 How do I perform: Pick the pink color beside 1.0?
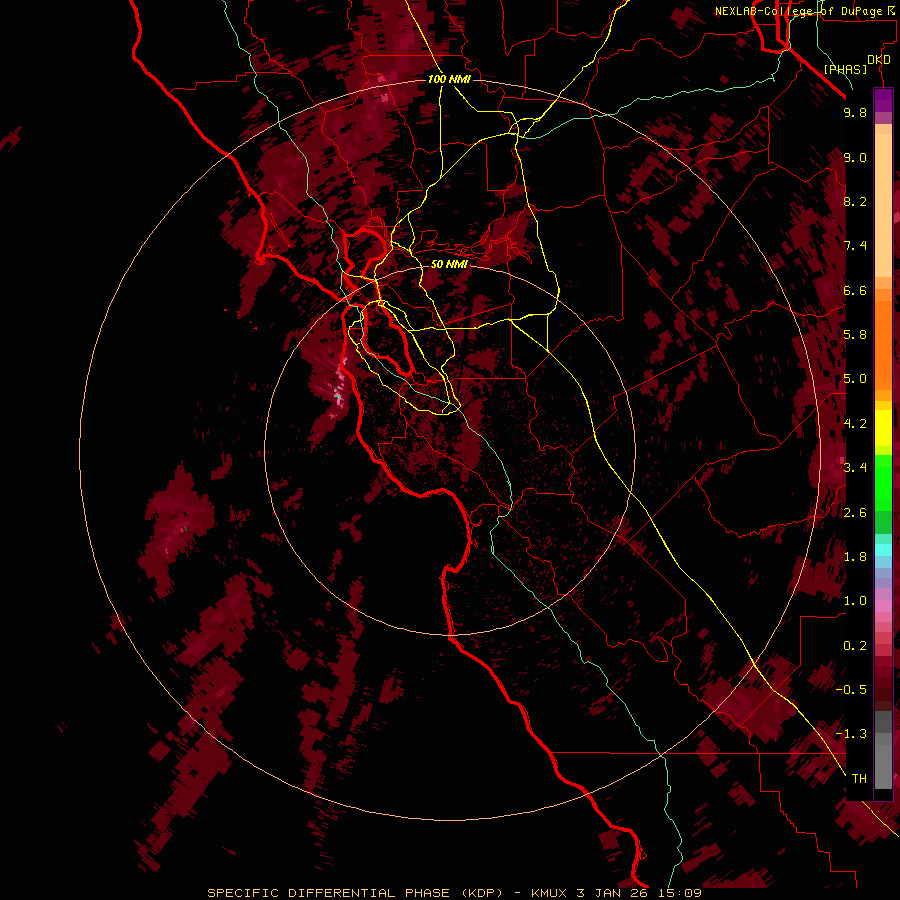pos(883,605)
